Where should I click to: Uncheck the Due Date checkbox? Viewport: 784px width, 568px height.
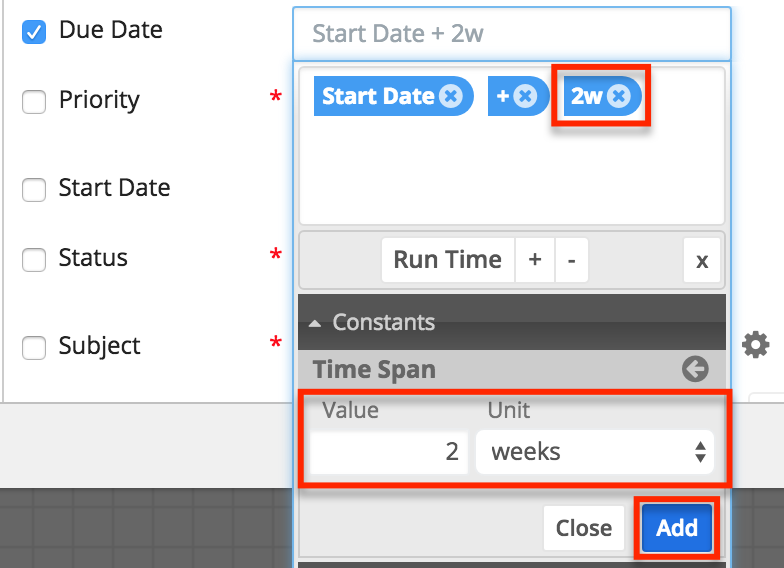(34, 31)
